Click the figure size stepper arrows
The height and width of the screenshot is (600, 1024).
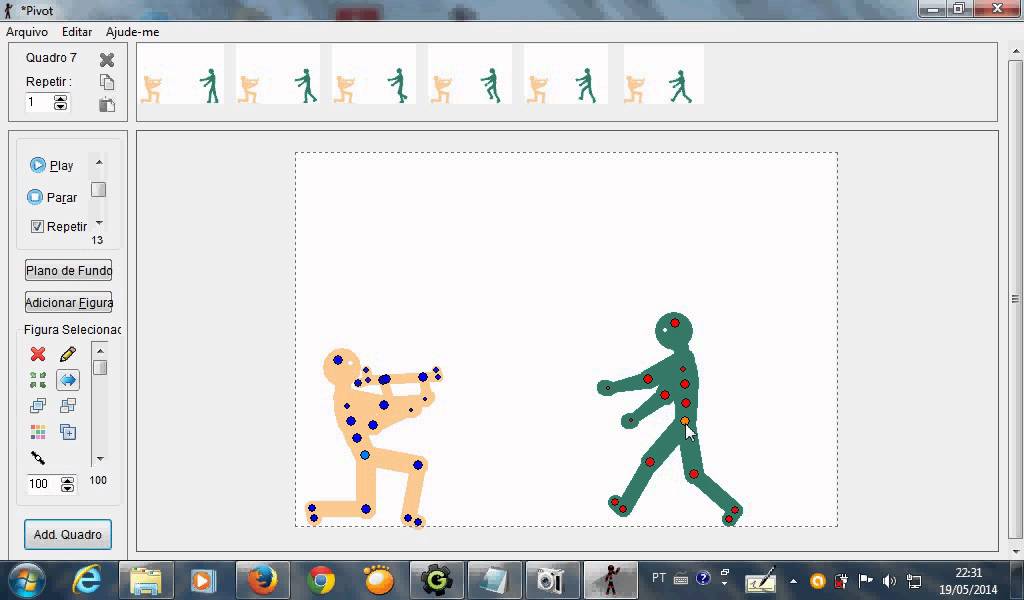(x=67, y=484)
